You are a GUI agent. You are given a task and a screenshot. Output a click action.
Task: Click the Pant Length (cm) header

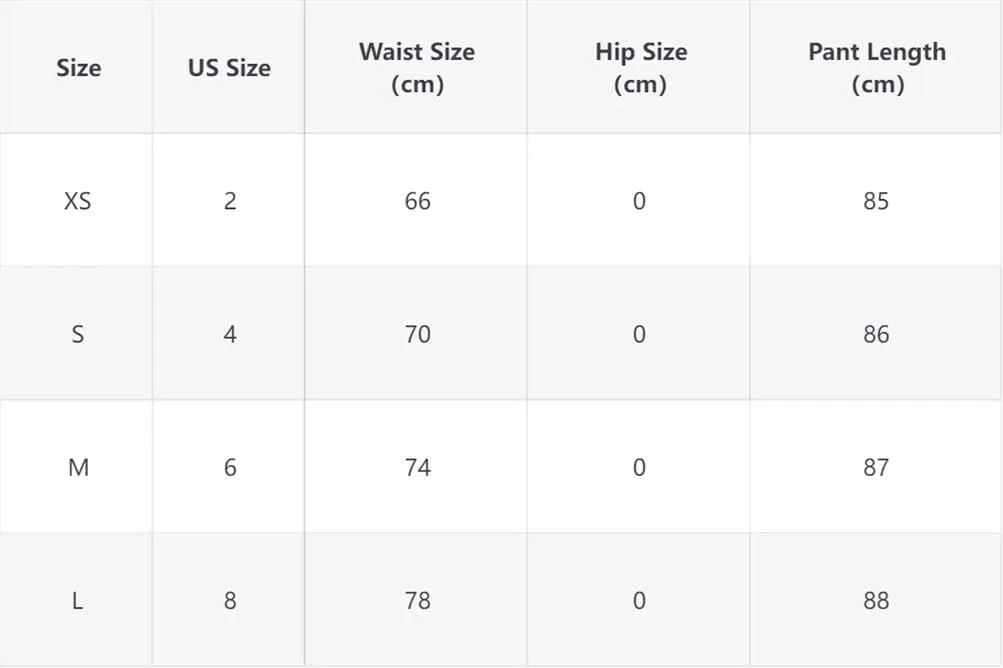click(877, 68)
